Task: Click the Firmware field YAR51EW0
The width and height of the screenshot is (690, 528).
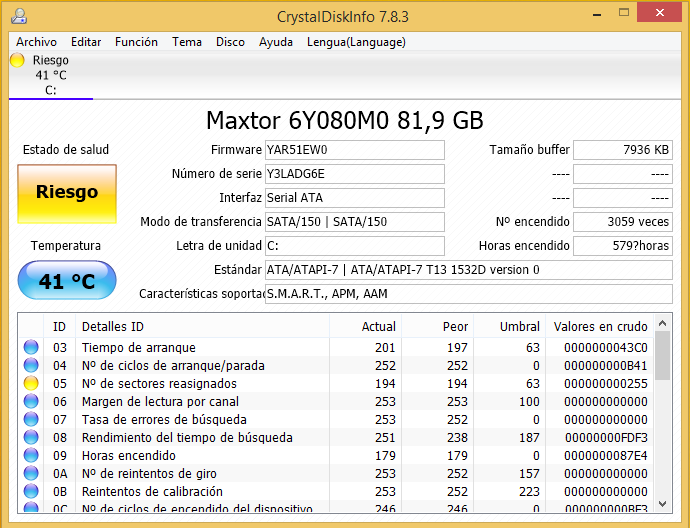Action: (354, 150)
